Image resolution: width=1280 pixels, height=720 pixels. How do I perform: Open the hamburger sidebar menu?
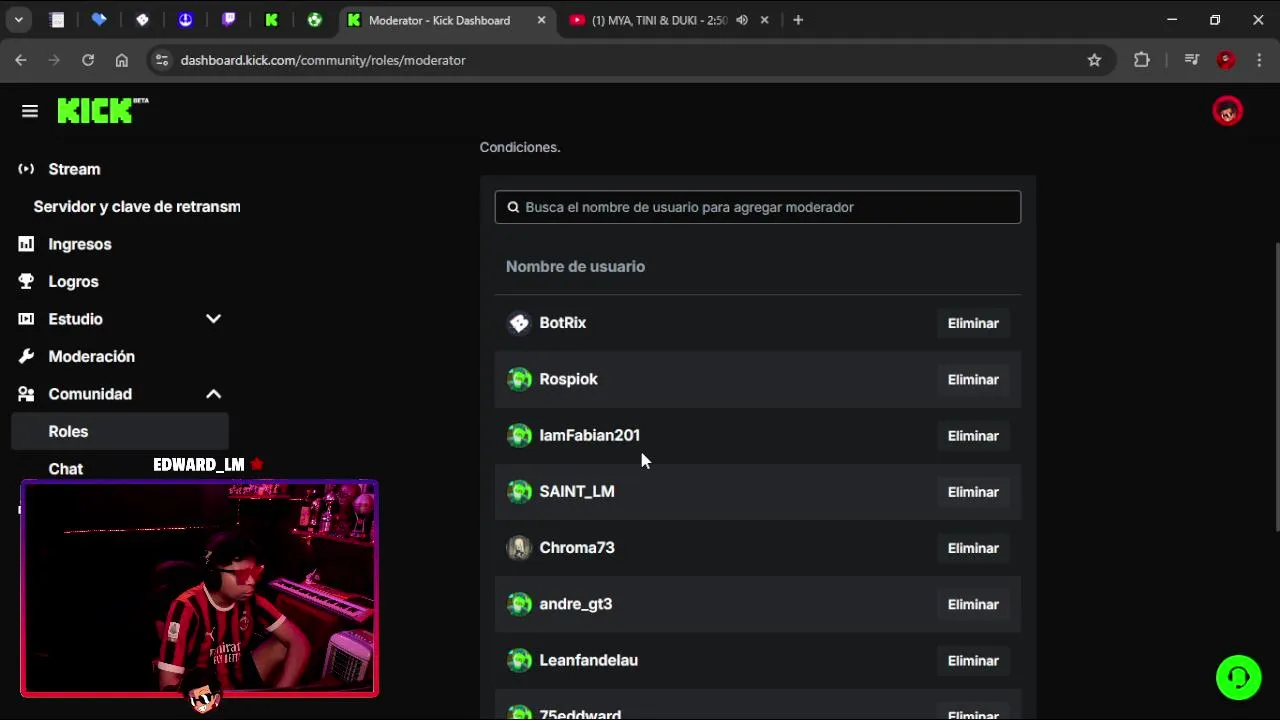(x=30, y=111)
